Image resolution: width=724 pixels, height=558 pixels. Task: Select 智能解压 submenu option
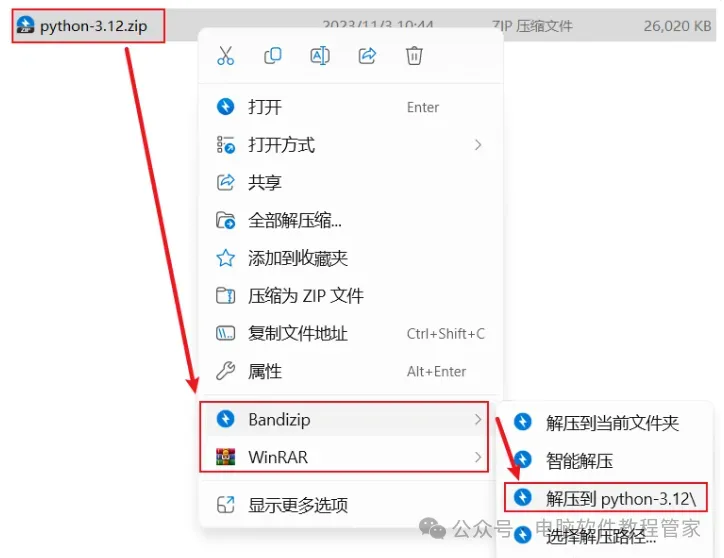[606, 461]
